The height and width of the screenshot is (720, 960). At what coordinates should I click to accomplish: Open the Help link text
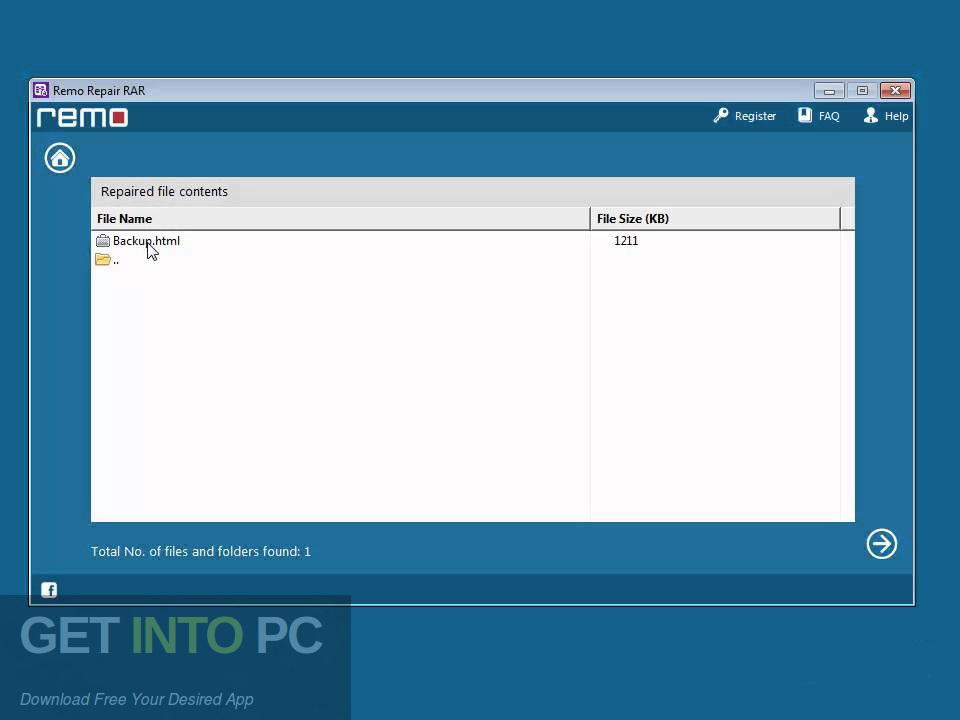coord(896,116)
